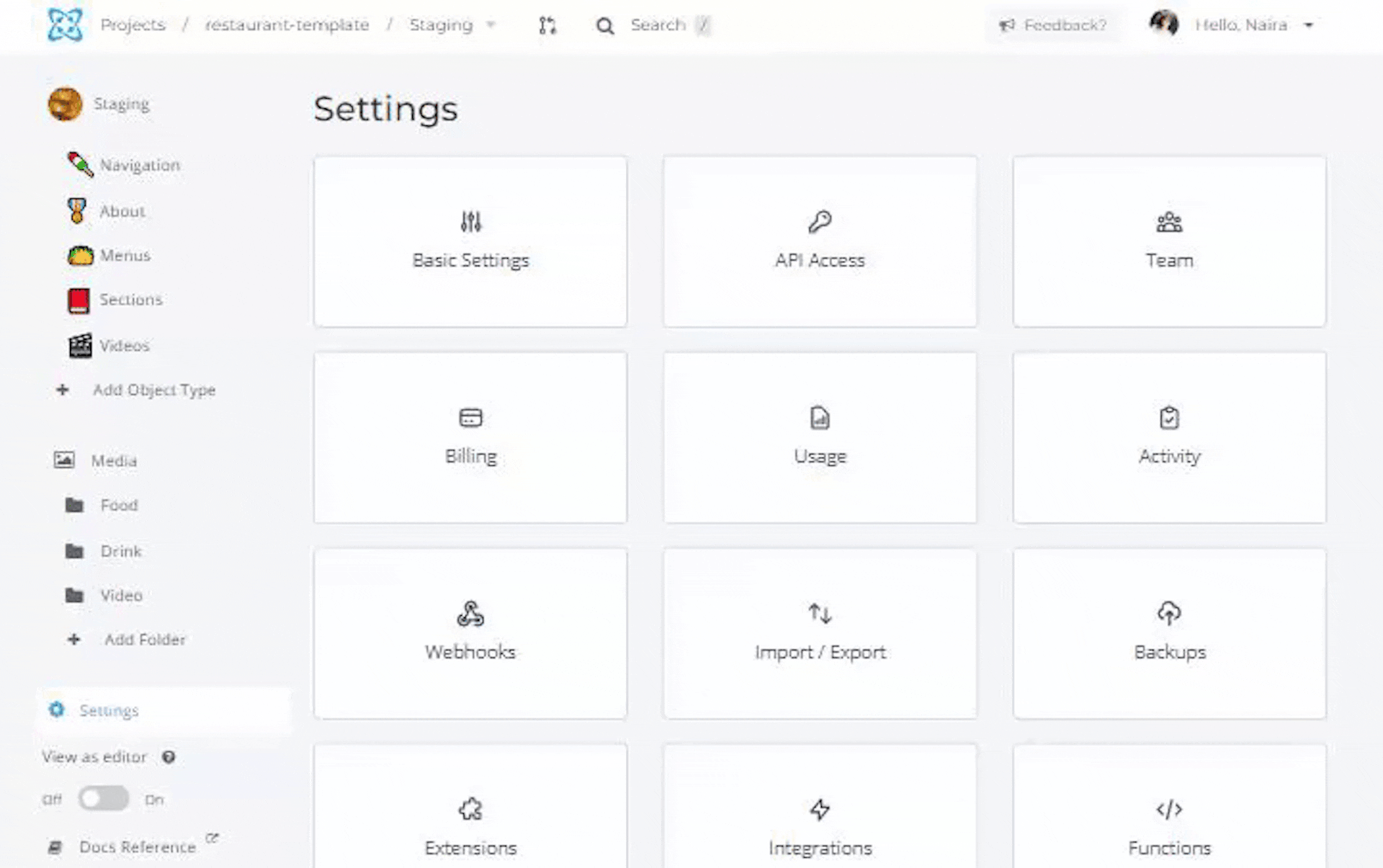Click the Team settings icon
1383x868 pixels.
pyautogui.click(x=1169, y=222)
